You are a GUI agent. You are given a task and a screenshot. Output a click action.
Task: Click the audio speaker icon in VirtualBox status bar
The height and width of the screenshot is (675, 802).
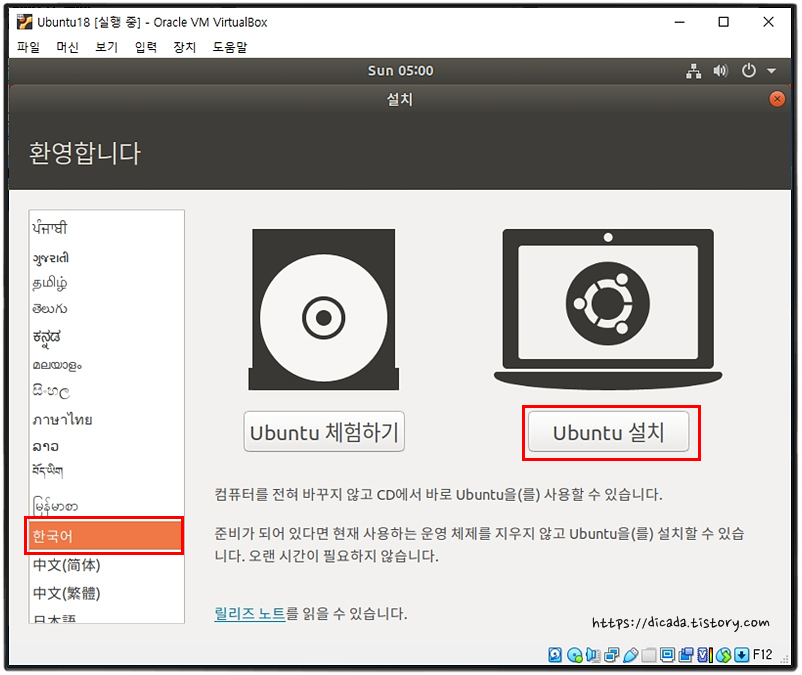(593, 655)
